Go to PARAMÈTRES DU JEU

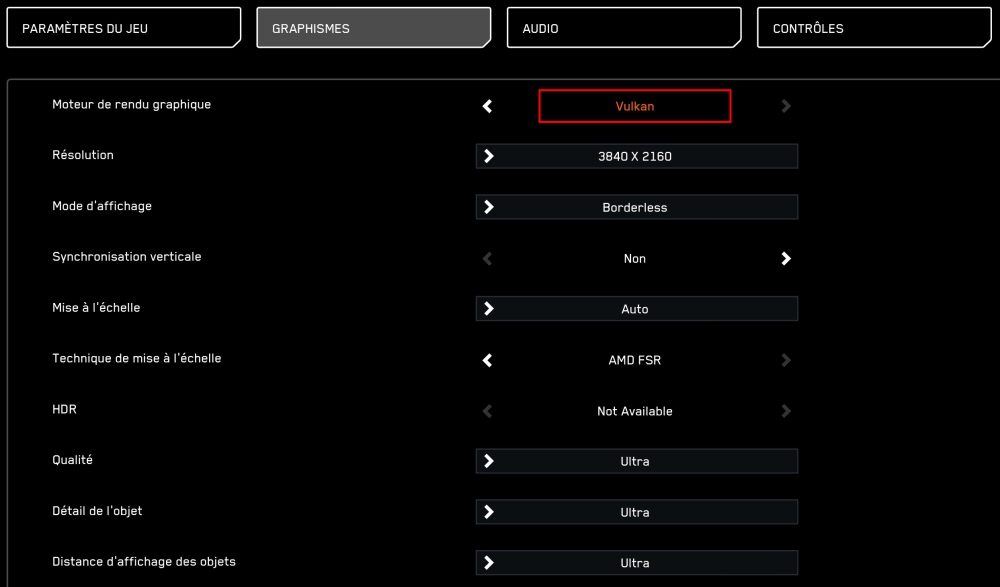coord(124,27)
